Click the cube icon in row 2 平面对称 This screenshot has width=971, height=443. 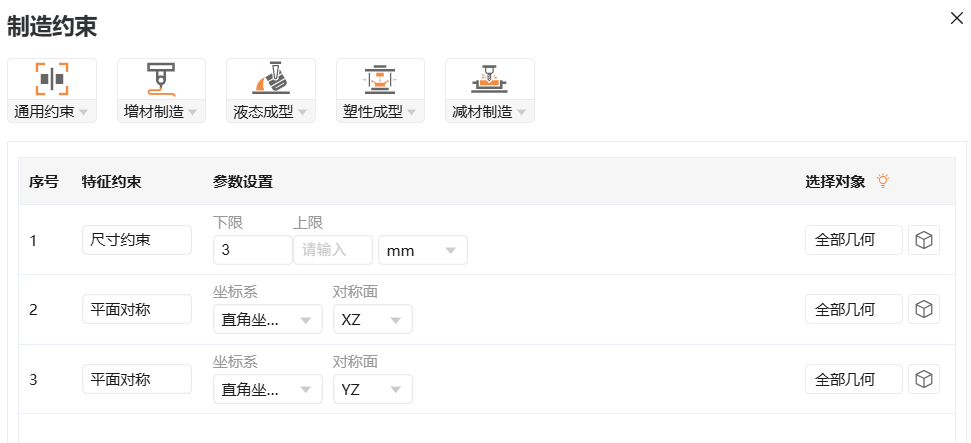click(924, 309)
